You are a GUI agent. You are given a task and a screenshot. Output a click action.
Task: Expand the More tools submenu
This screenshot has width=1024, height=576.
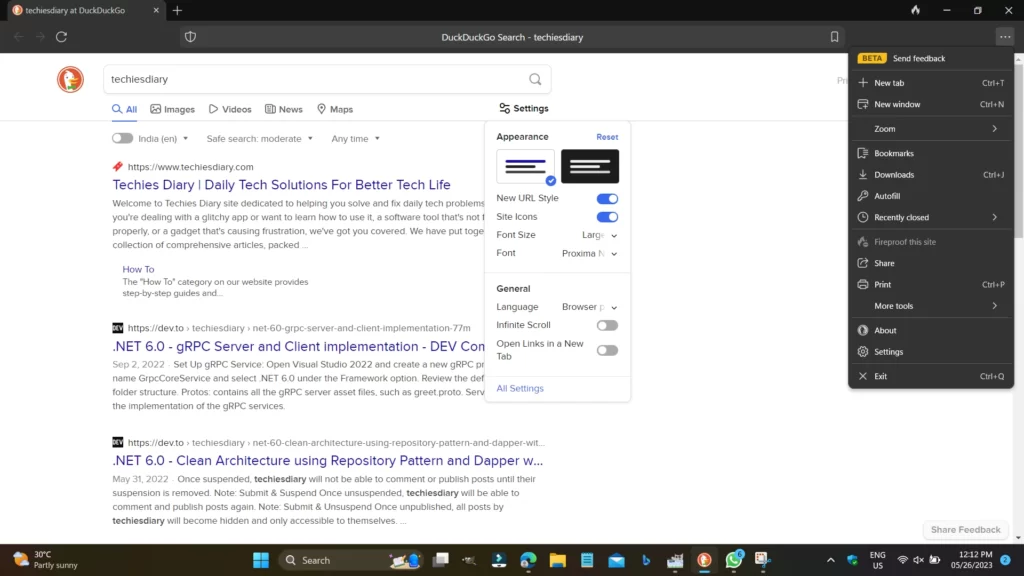(x=931, y=306)
